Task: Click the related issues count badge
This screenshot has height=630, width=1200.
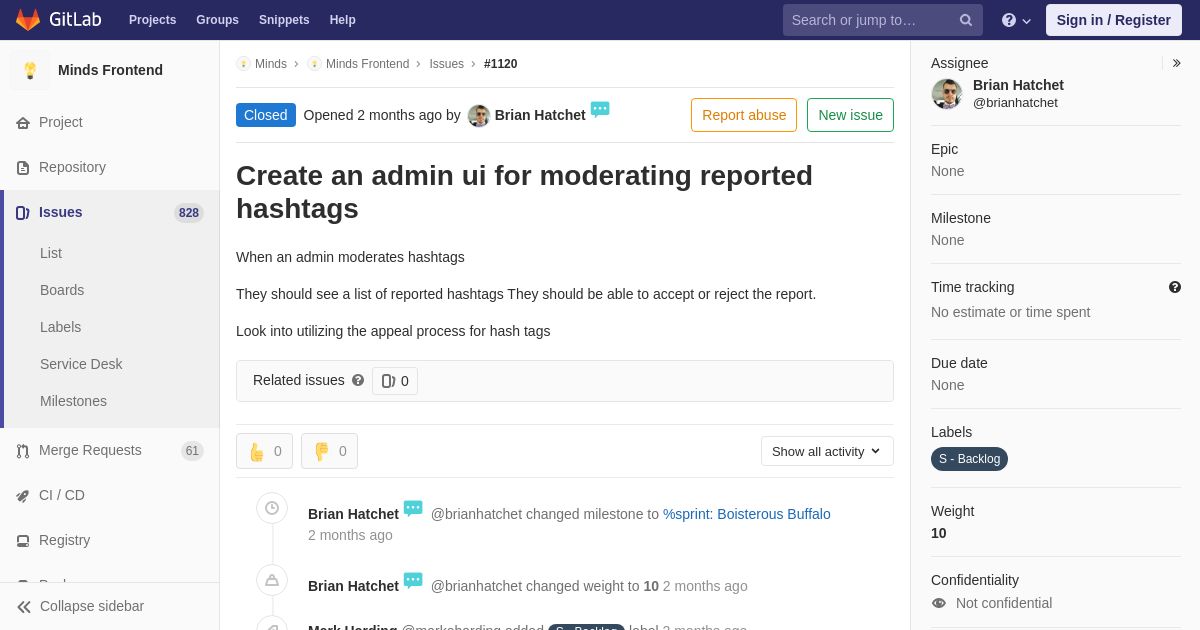Action: pyautogui.click(x=395, y=381)
